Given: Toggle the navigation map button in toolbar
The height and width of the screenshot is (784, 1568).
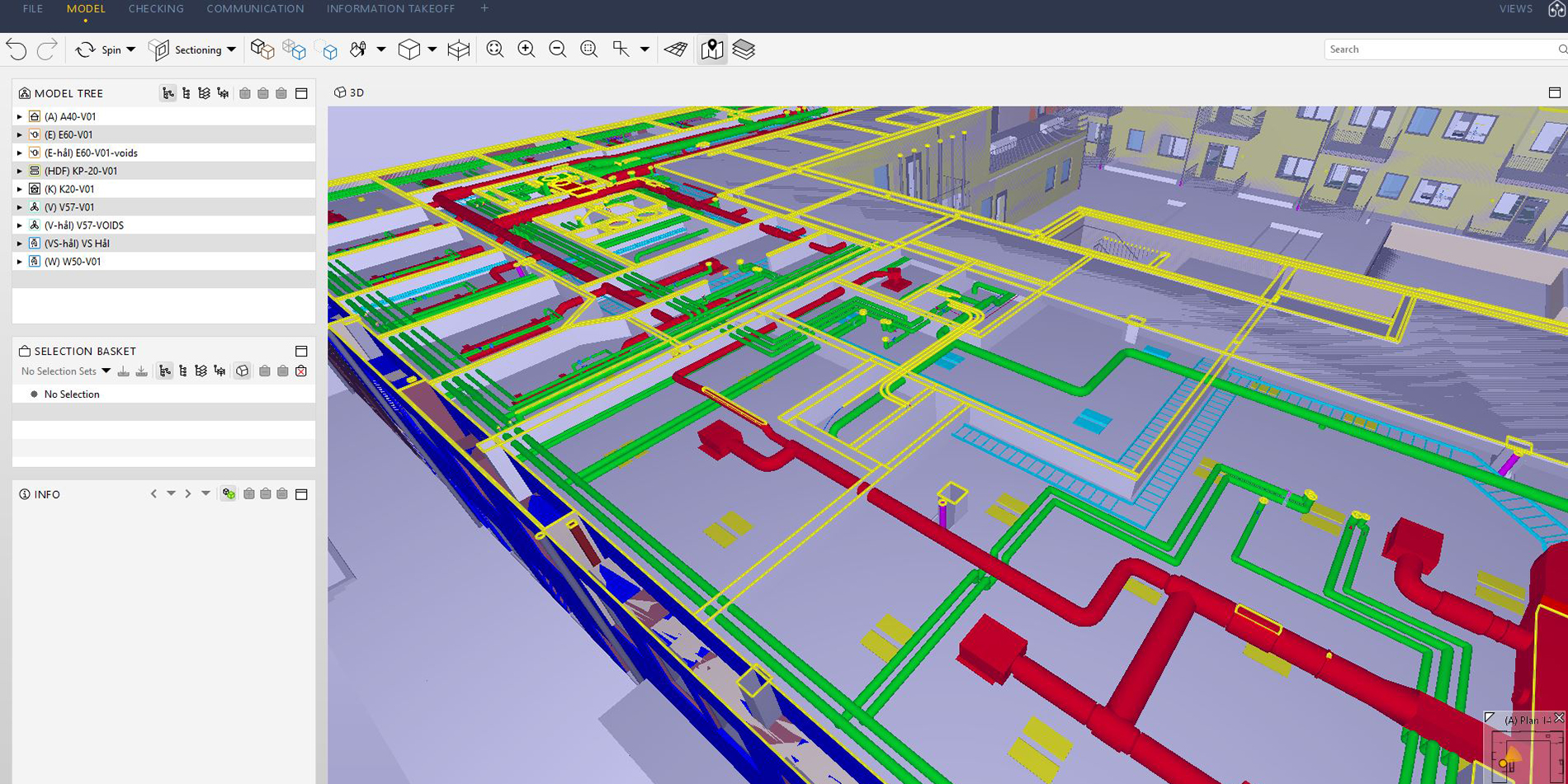Looking at the screenshot, I should coord(712,50).
